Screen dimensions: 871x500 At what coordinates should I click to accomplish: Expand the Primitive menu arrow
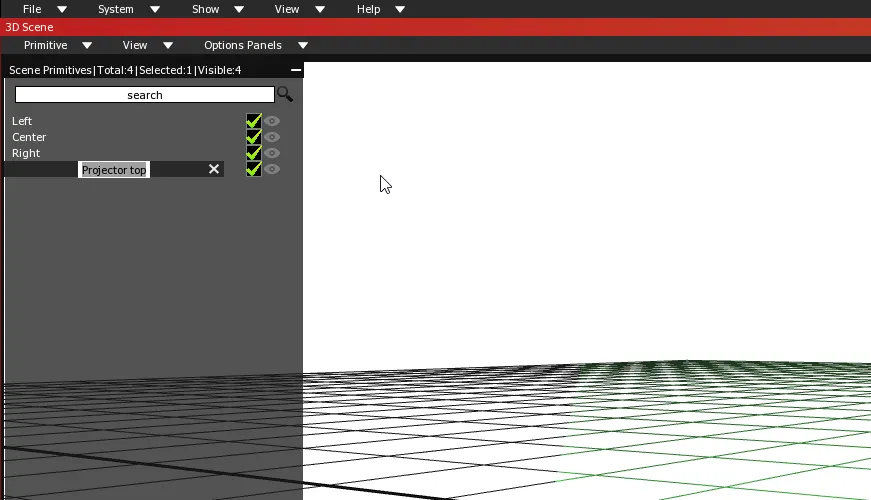[x=87, y=46]
